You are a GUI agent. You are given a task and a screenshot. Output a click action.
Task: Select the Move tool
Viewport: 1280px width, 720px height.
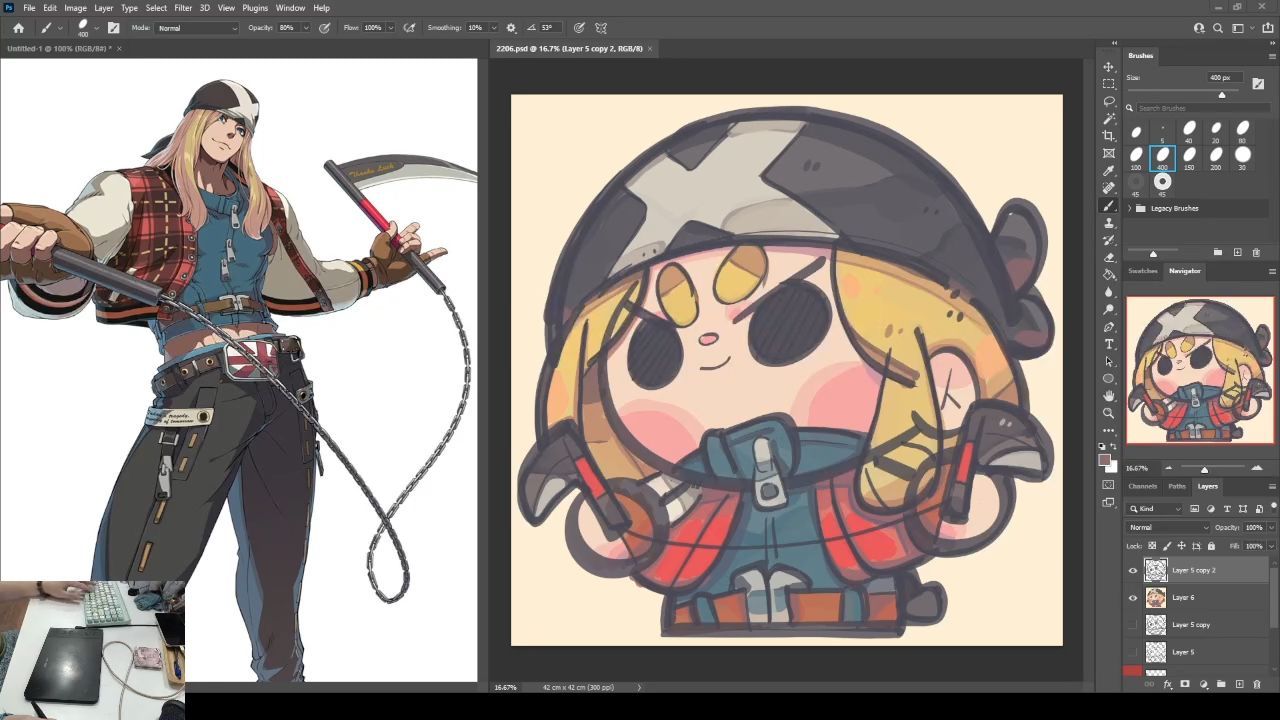pyautogui.click(x=1108, y=66)
